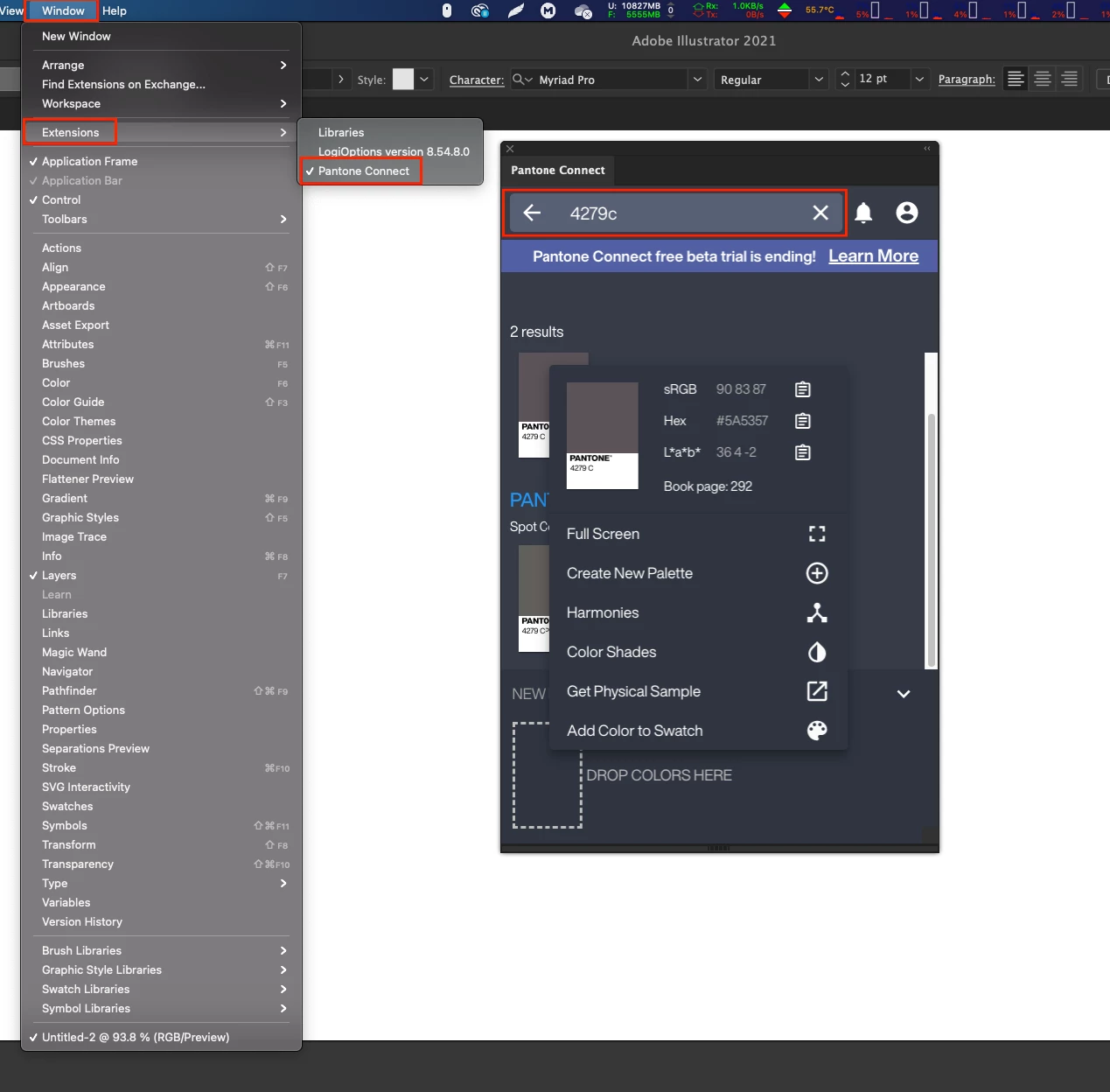Open the Regular font style dropdown

(818, 79)
